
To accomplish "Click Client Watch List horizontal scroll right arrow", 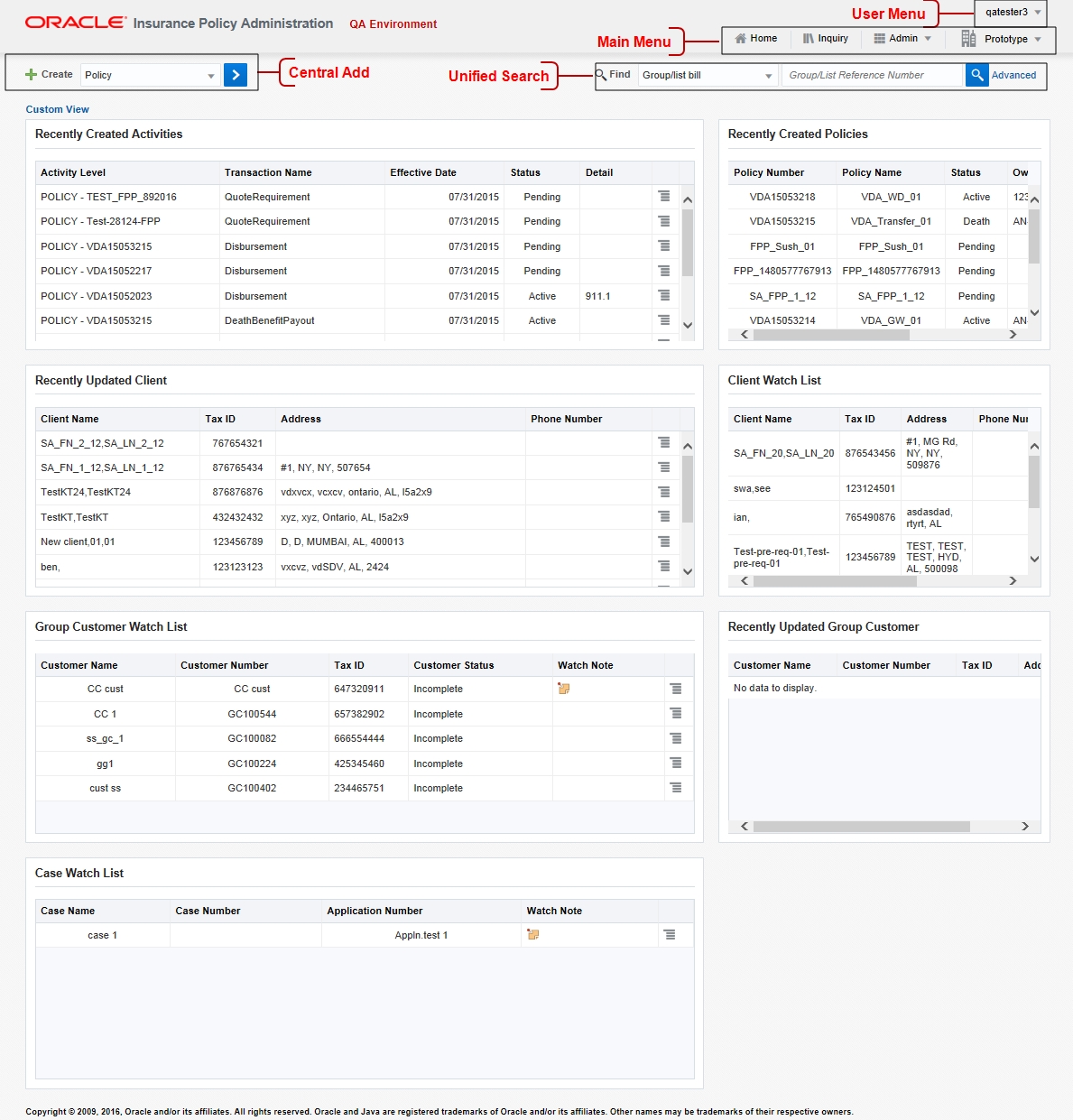I will click(x=1013, y=581).
